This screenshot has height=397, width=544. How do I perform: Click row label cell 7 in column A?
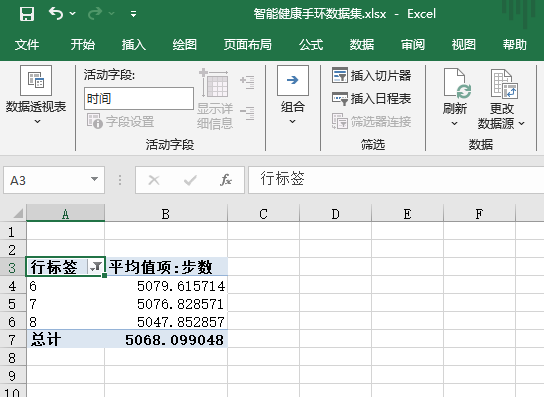66,304
